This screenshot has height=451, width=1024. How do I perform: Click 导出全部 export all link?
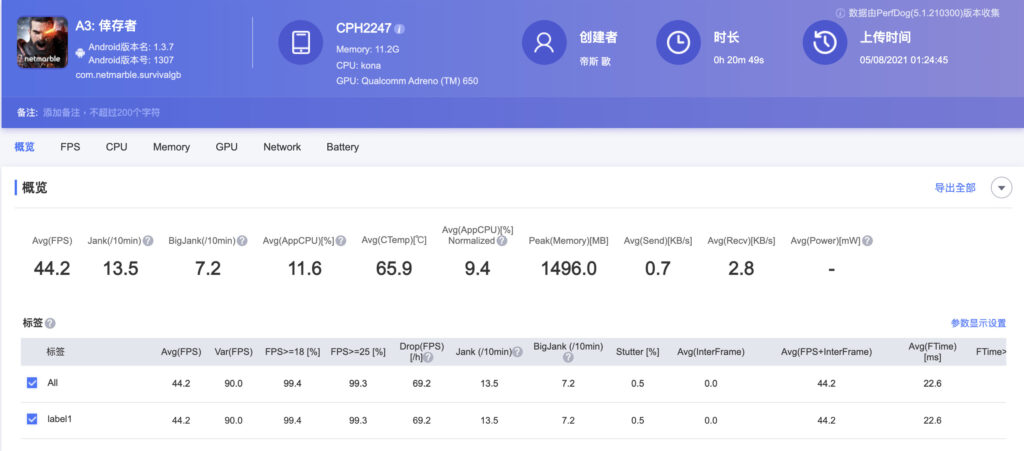tap(955, 188)
